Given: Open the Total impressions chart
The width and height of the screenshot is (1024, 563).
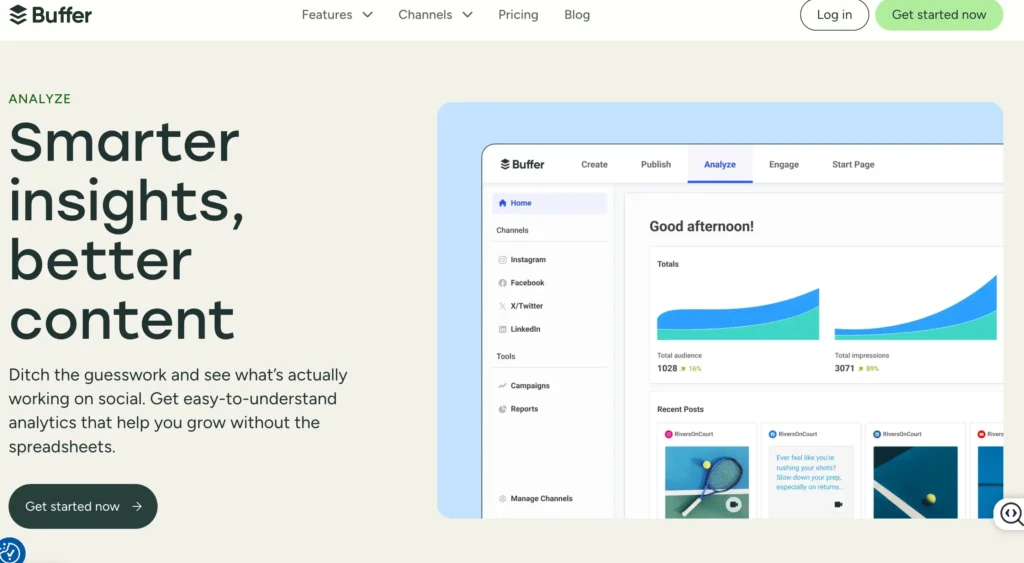Looking at the screenshot, I should [x=916, y=308].
